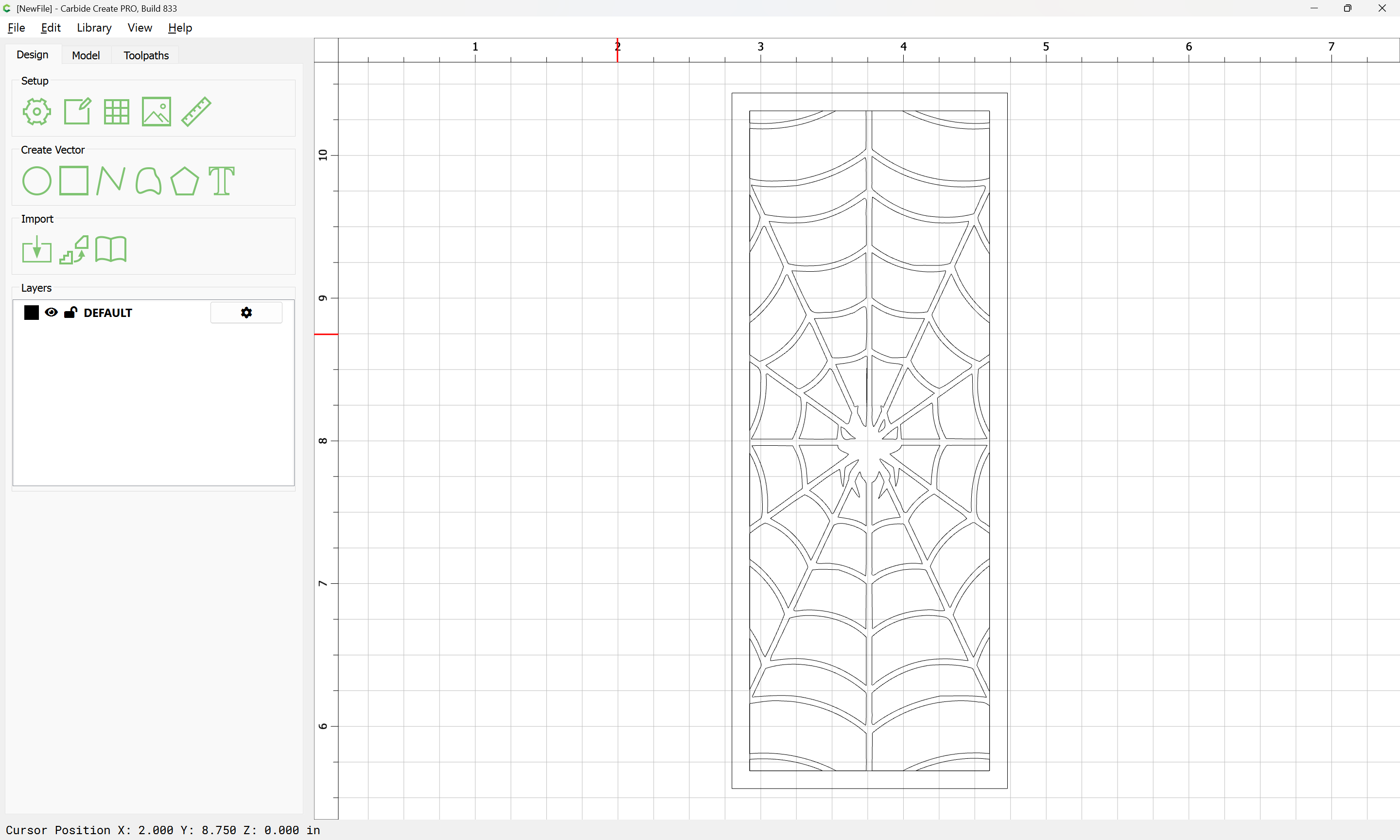
Task: Open DEFAULT layer settings gear button
Action: (246, 313)
